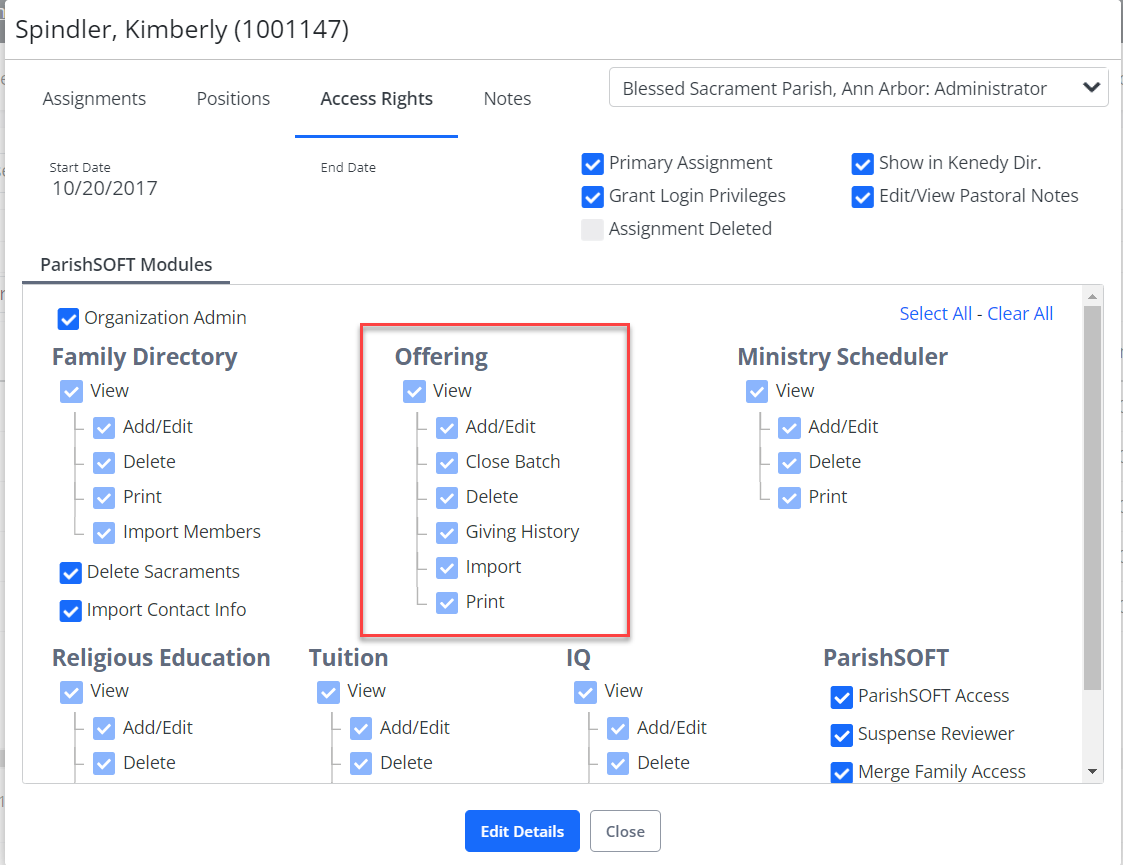This screenshot has height=865, width=1123.
Task: Click the Select All link
Action: click(x=935, y=314)
